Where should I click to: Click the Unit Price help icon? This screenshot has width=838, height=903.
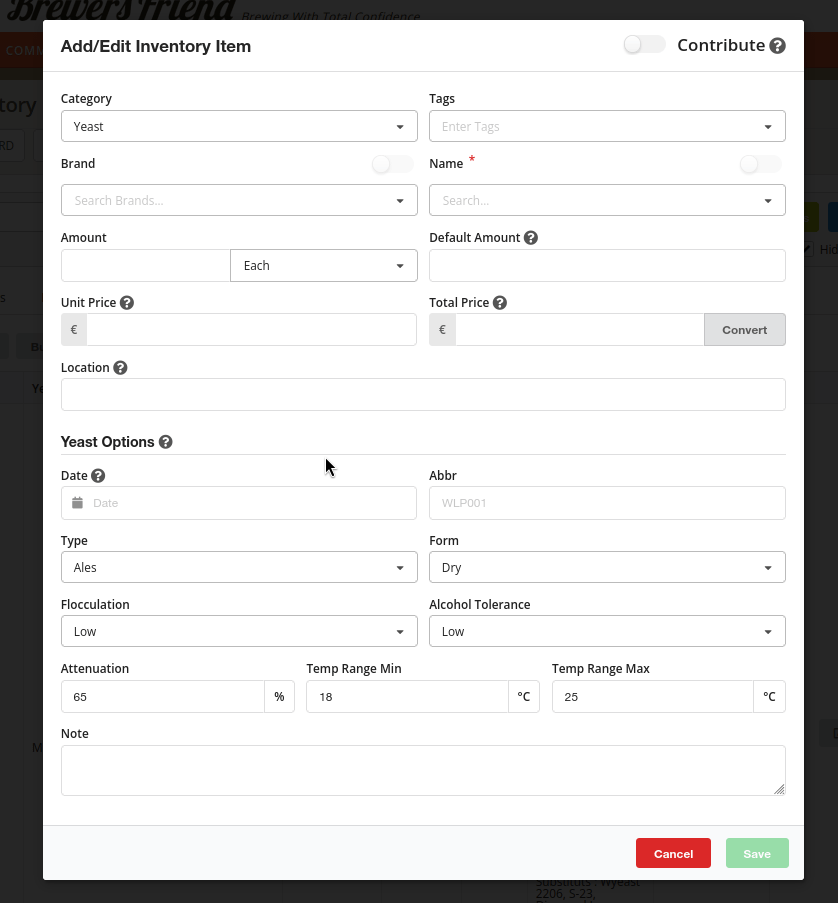[x=127, y=303]
